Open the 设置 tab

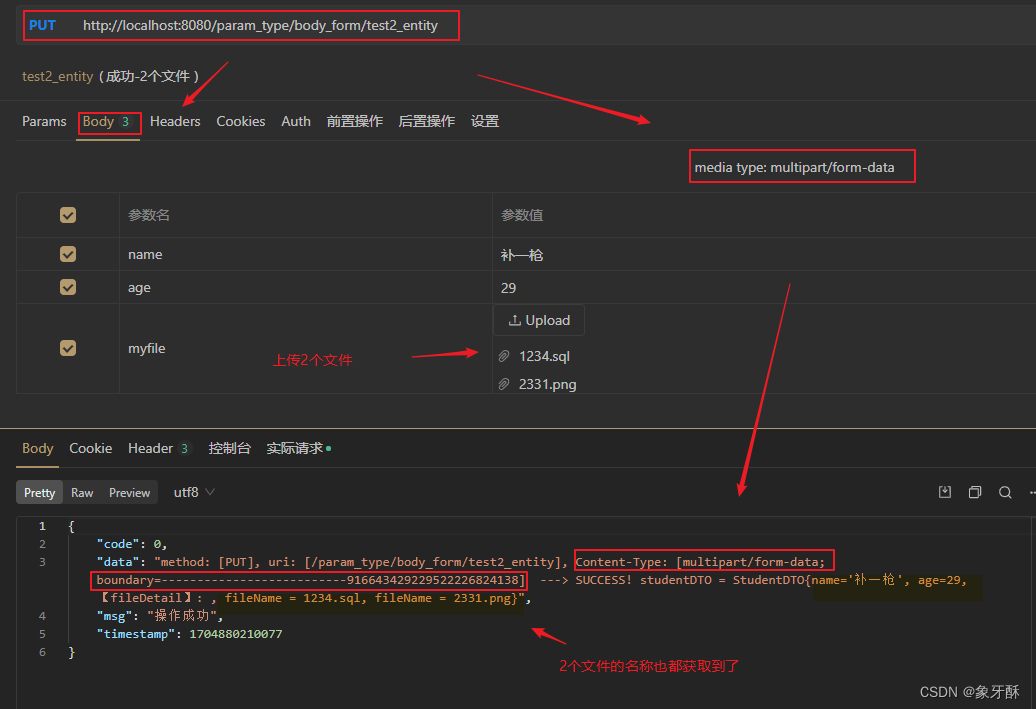[484, 122]
